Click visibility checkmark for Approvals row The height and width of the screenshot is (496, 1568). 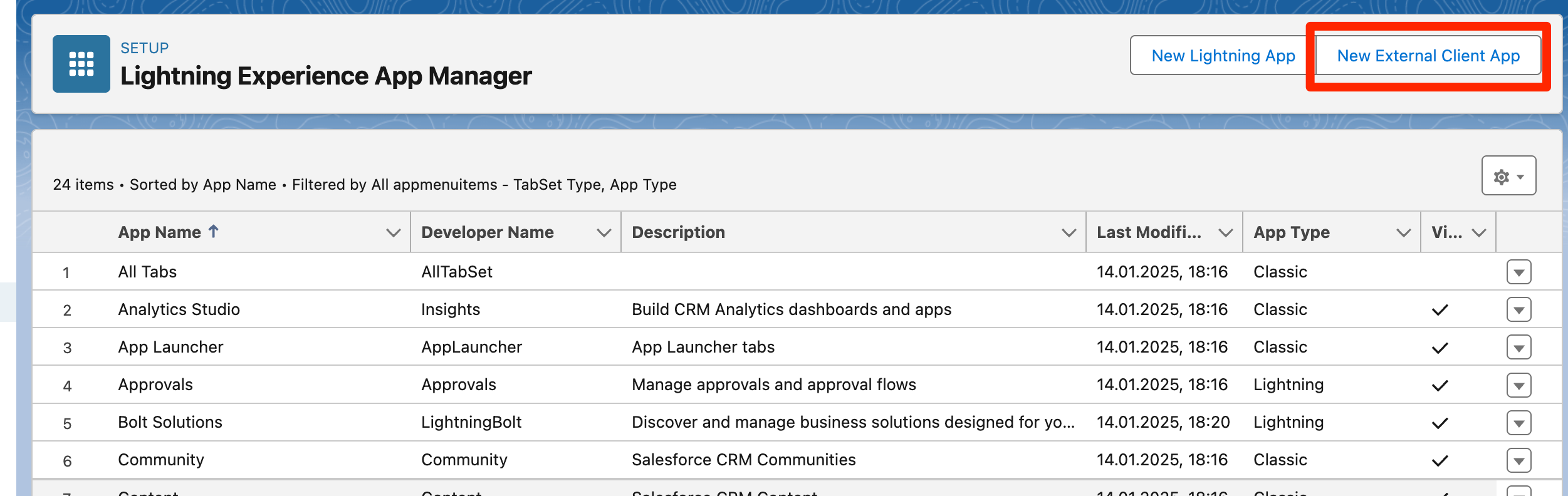tap(1440, 385)
